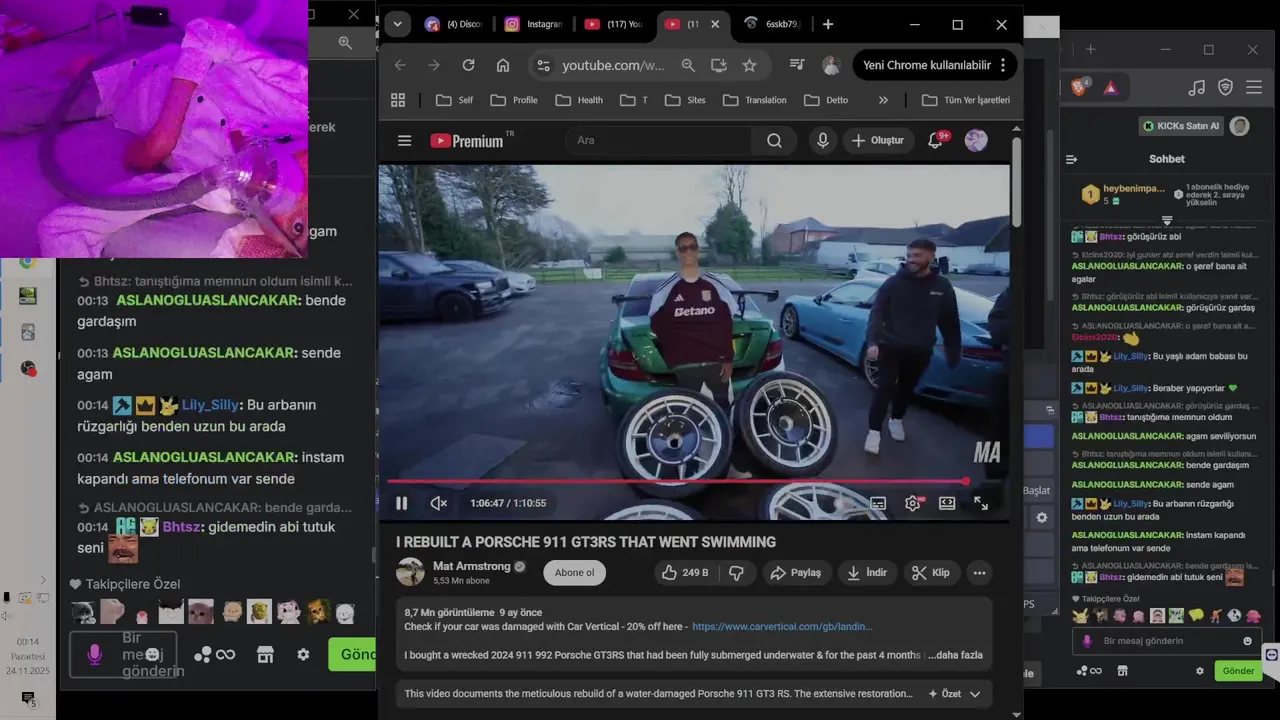Toggle subtitles on the video player
This screenshot has width=1280, height=720.
click(878, 503)
